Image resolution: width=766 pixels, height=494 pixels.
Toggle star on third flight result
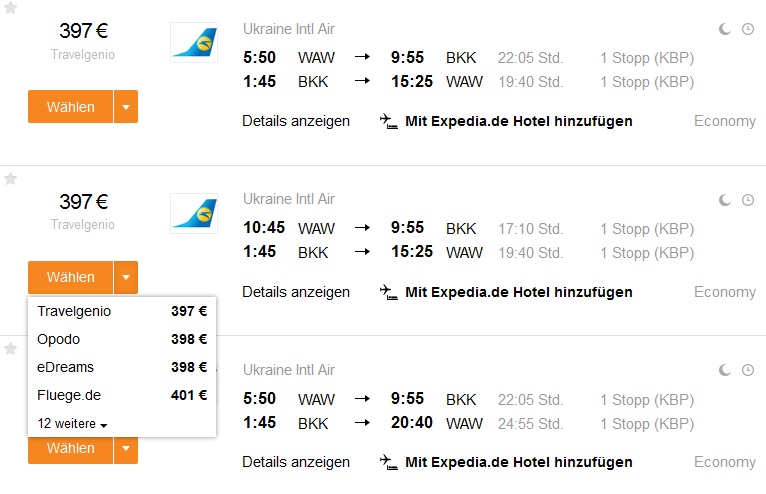tap(11, 348)
